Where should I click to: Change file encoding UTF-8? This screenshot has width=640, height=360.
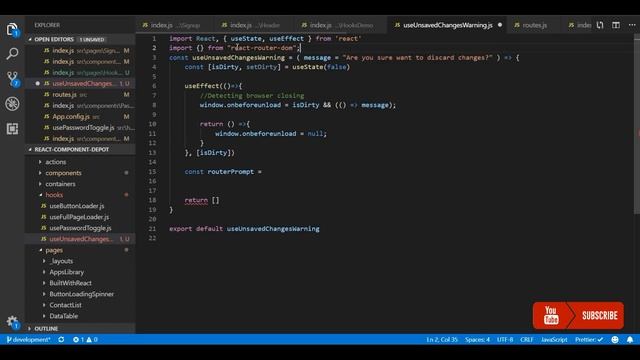(505, 339)
